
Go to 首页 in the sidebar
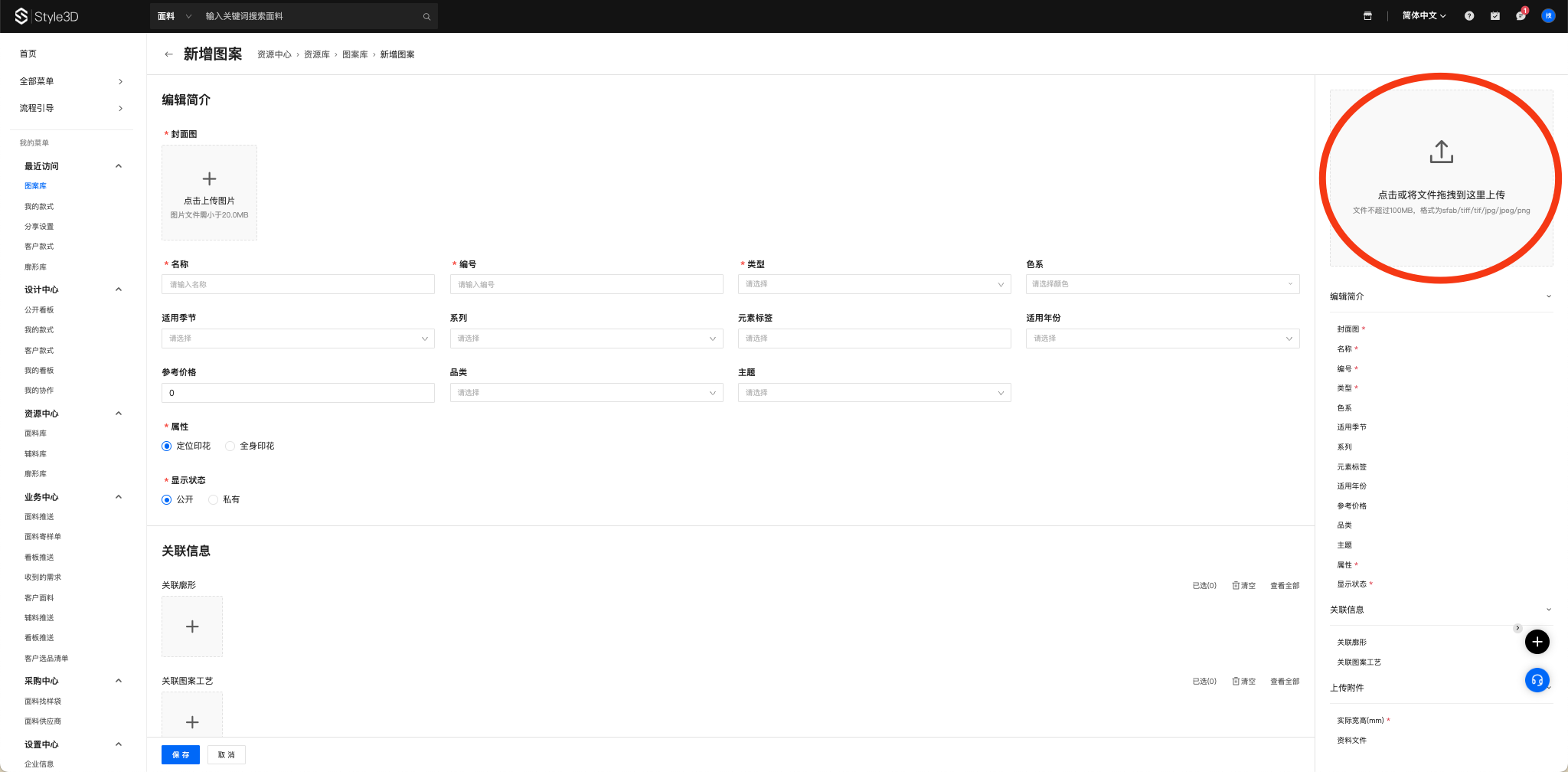coord(28,54)
